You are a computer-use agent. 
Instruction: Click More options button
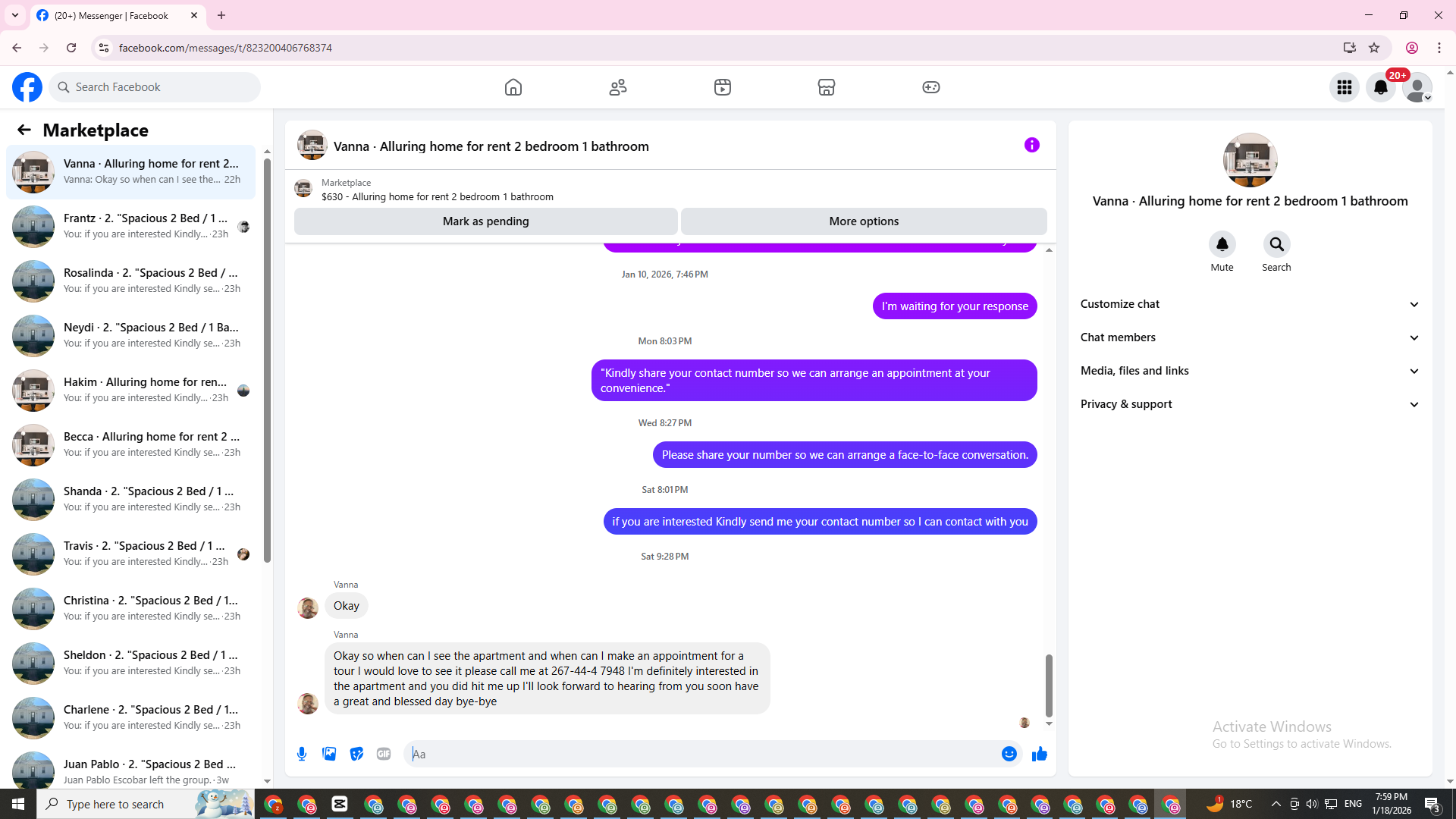click(x=864, y=221)
